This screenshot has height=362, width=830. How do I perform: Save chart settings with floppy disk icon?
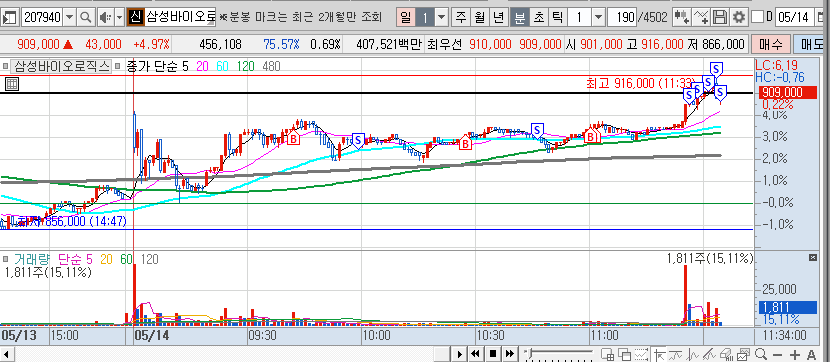pyautogui.click(x=719, y=17)
